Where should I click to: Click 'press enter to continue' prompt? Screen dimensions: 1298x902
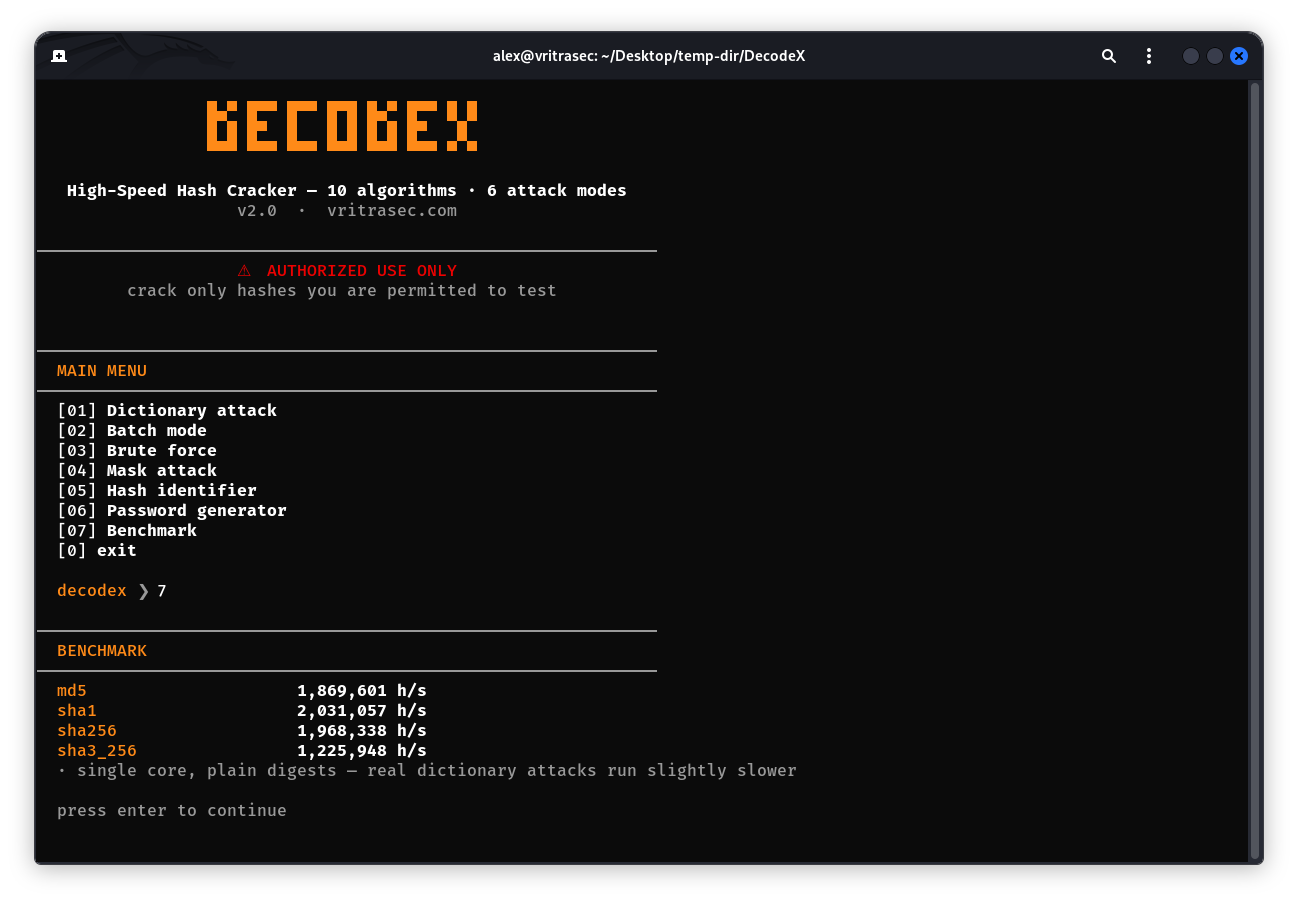[172, 811]
